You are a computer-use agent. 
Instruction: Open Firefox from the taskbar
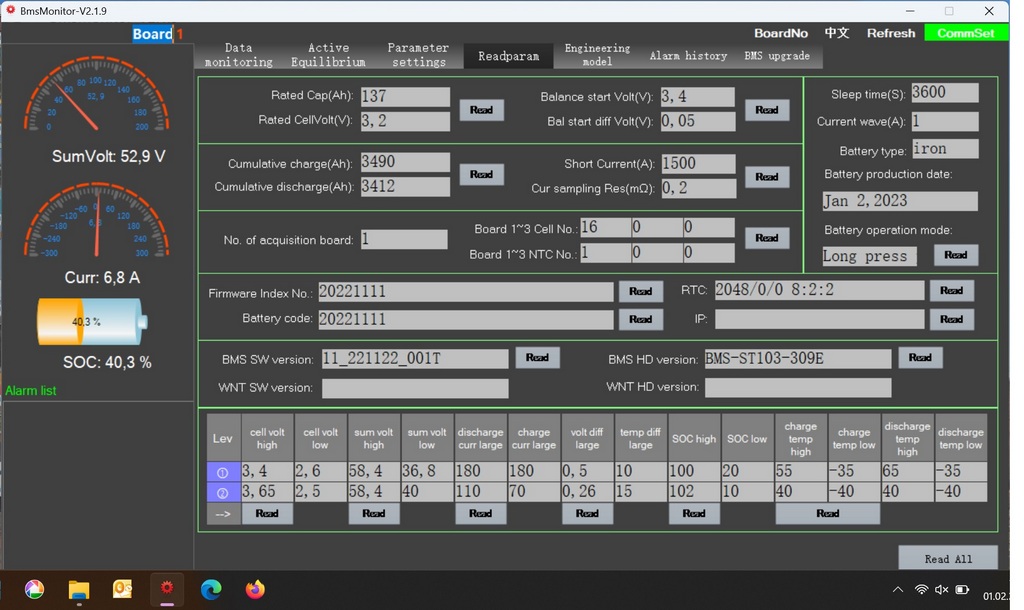pyautogui.click(x=255, y=590)
